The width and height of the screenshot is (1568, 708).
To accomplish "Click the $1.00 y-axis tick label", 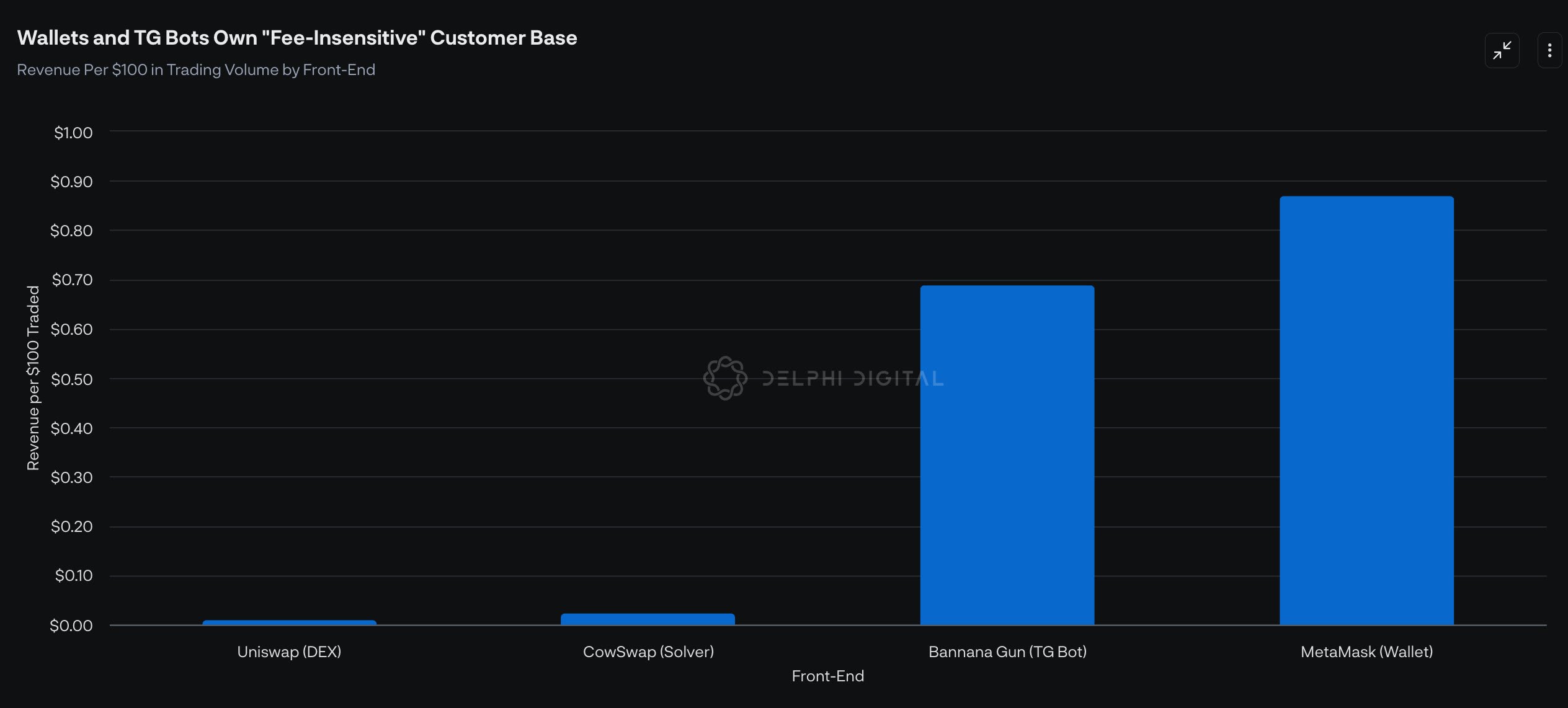I will tap(73, 133).
